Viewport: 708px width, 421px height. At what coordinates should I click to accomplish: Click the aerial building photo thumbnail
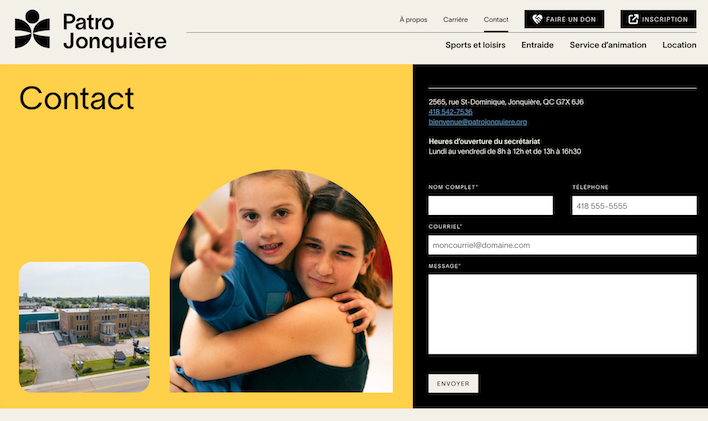tap(84, 327)
